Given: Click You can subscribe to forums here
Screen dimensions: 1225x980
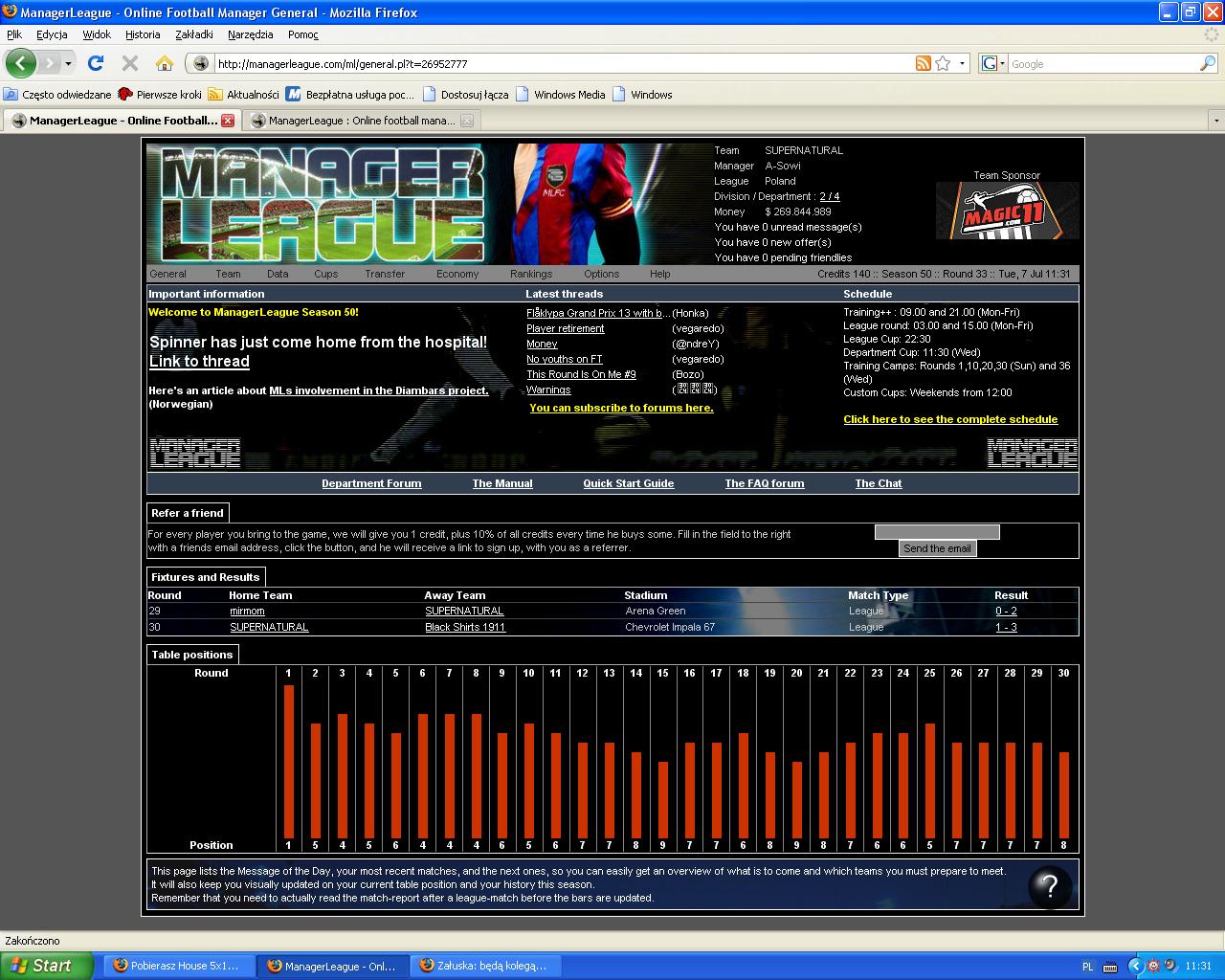Looking at the screenshot, I should [621, 408].
